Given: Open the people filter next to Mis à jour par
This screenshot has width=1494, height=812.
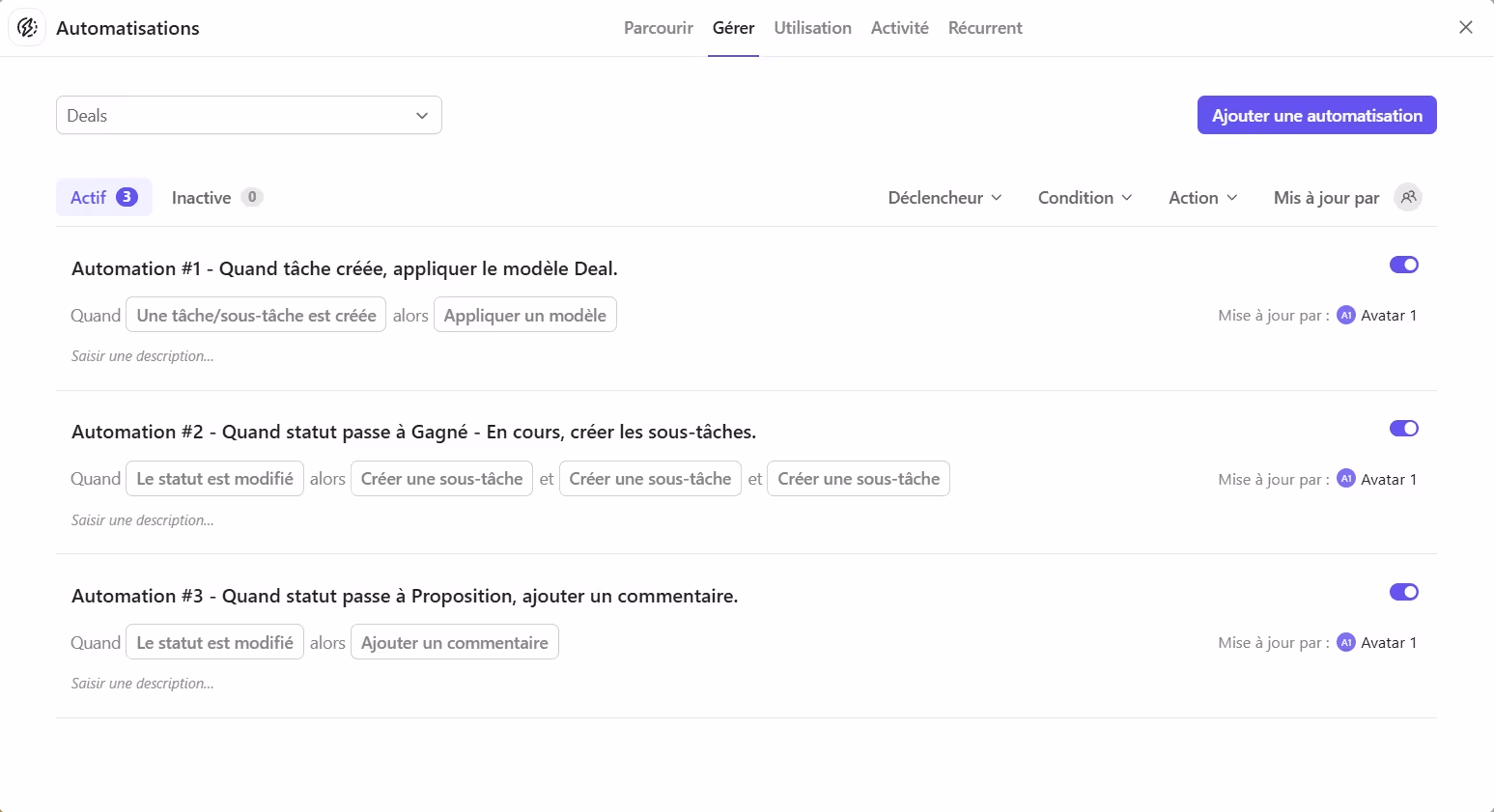Looking at the screenshot, I should [x=1408, y=197].
